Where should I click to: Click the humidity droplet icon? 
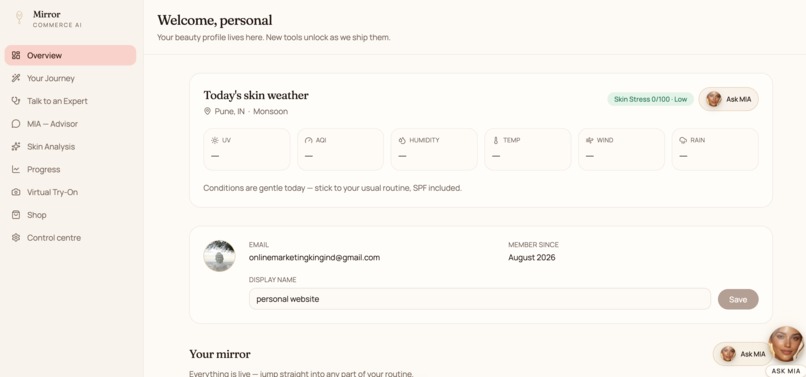pyautogui.click(x=402, y=140)
